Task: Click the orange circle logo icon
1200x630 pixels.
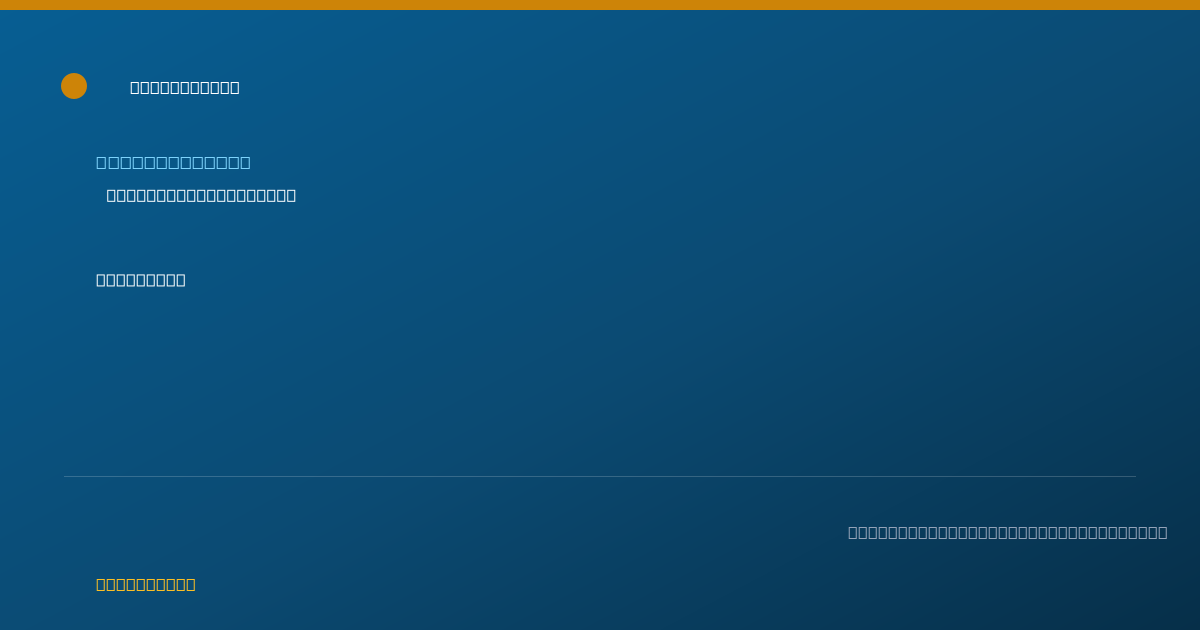Action: 74,86
